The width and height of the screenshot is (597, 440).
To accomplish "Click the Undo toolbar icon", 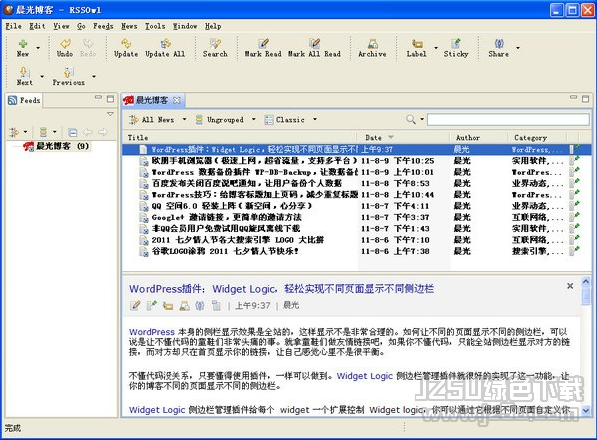I will [x=65, y=48].
